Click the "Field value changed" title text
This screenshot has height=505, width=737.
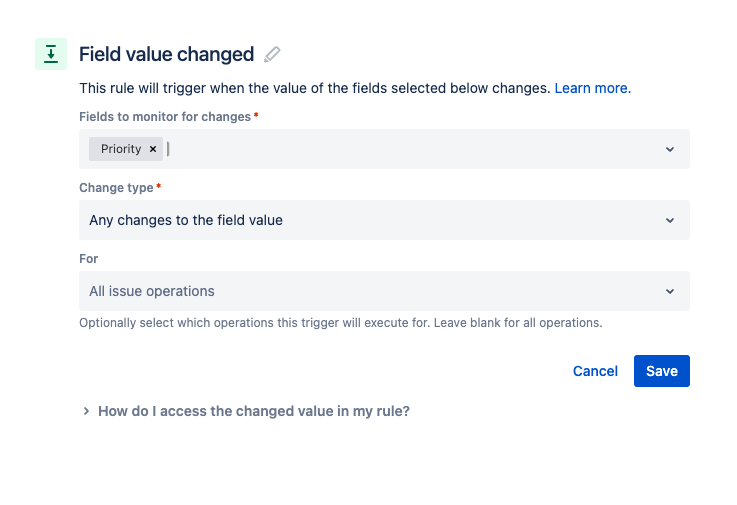pyautogui.click(x=166, y=54)
